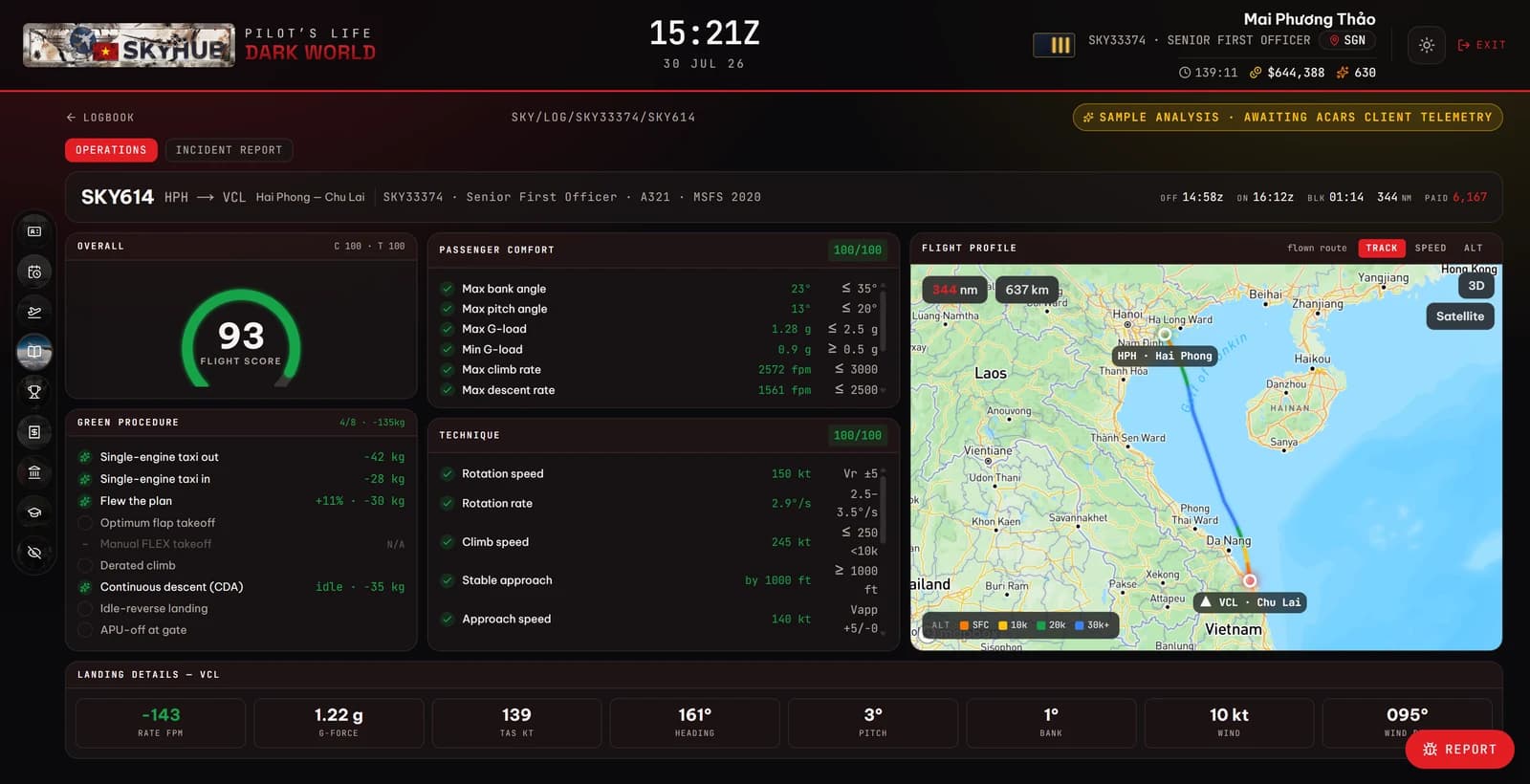The image size is (1530, 784).
Task: Click the Approach speed check icon
Action: 447,620
